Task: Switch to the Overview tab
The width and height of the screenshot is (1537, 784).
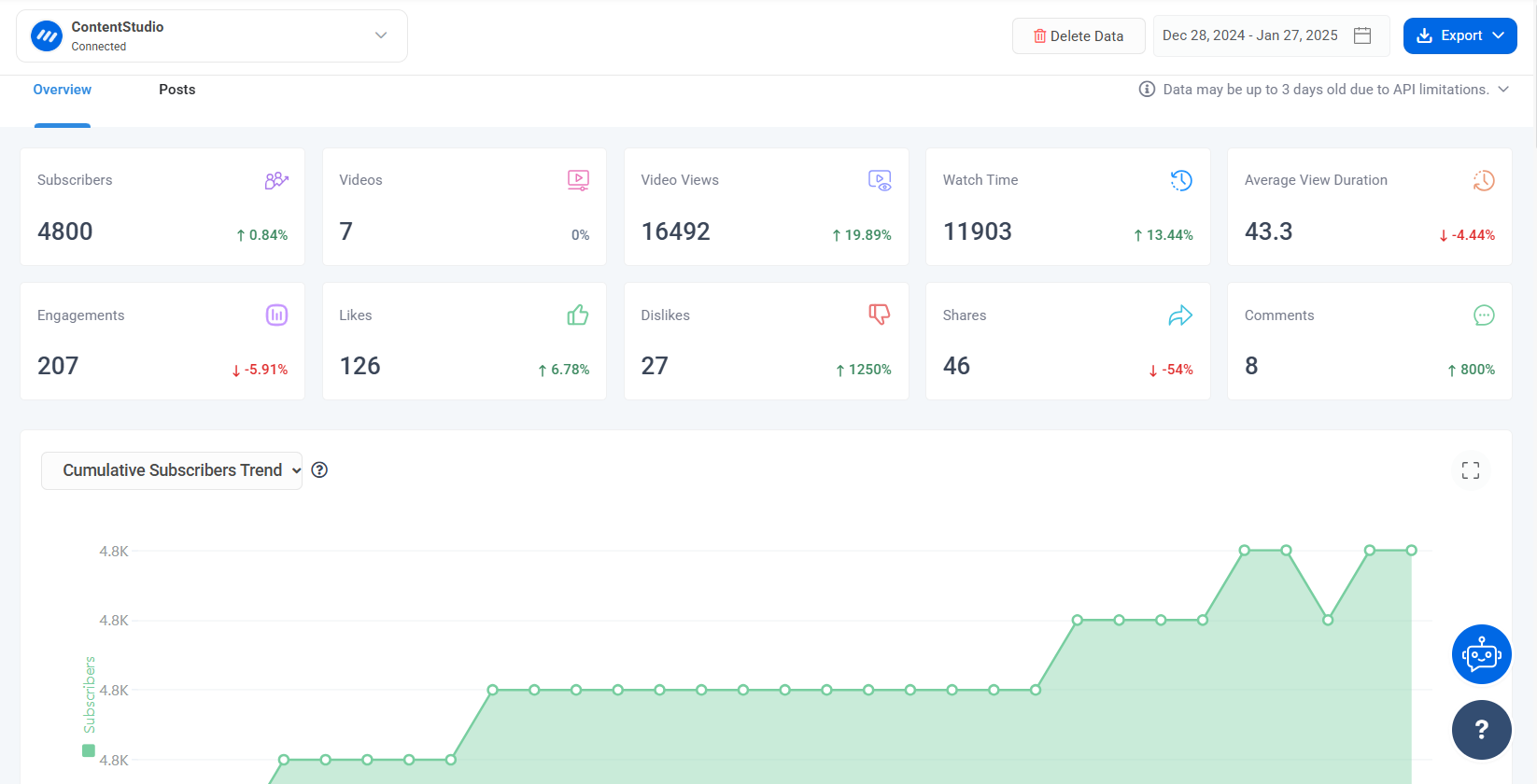Action: (63, 90)
